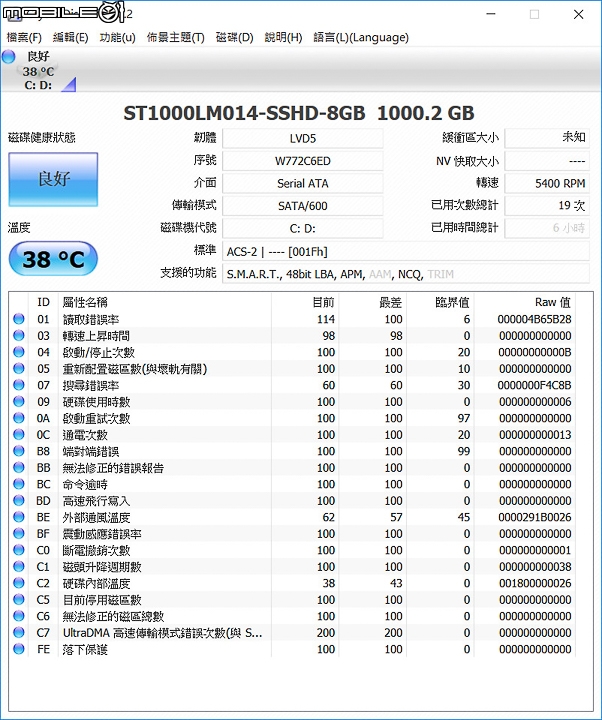This screenshot has height=720, width=602.
Task: Click status icon for attribute BF 震動感應錯誤率
Action: (x=19, y=534)
